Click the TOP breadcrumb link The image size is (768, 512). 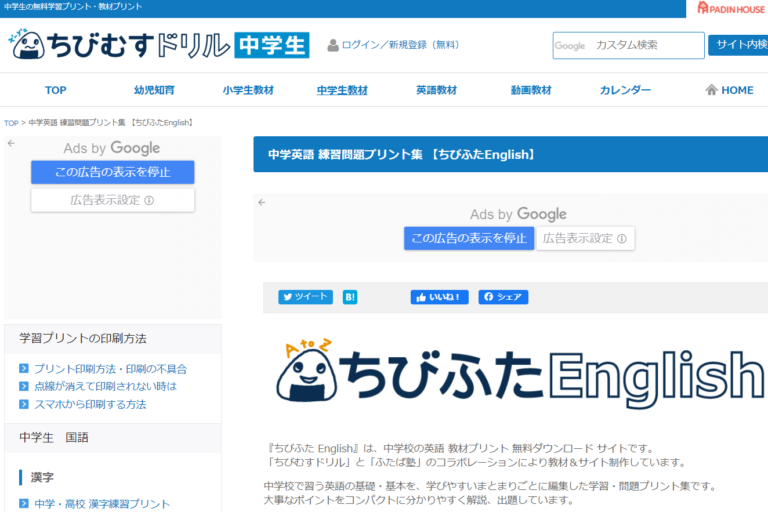(x=11, y=123)
